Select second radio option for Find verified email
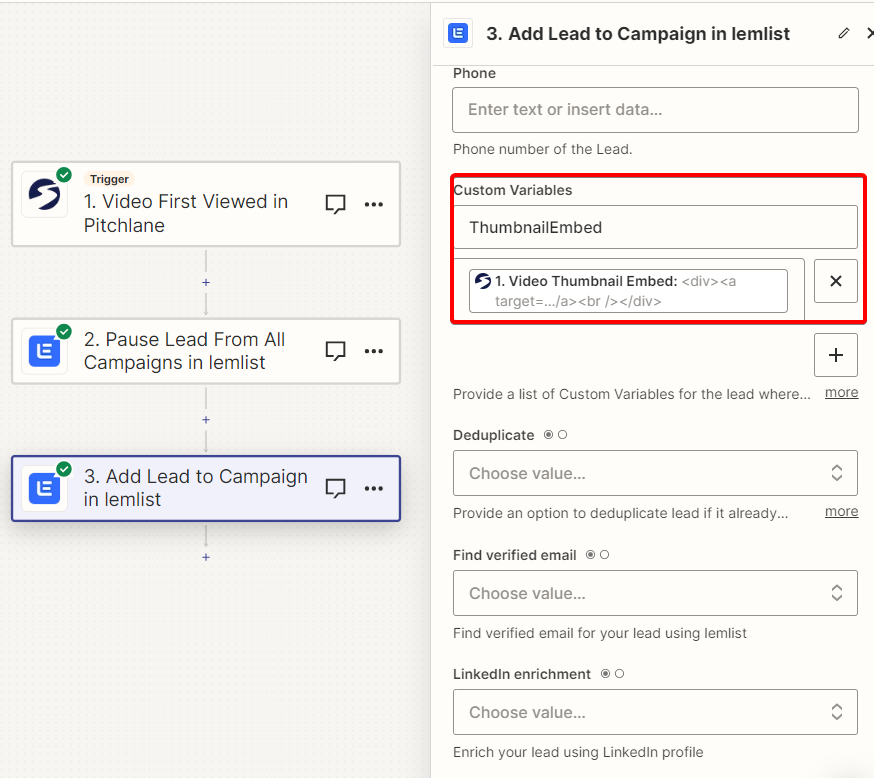Viewport: 874px width, 778px height. pos(604,555)
